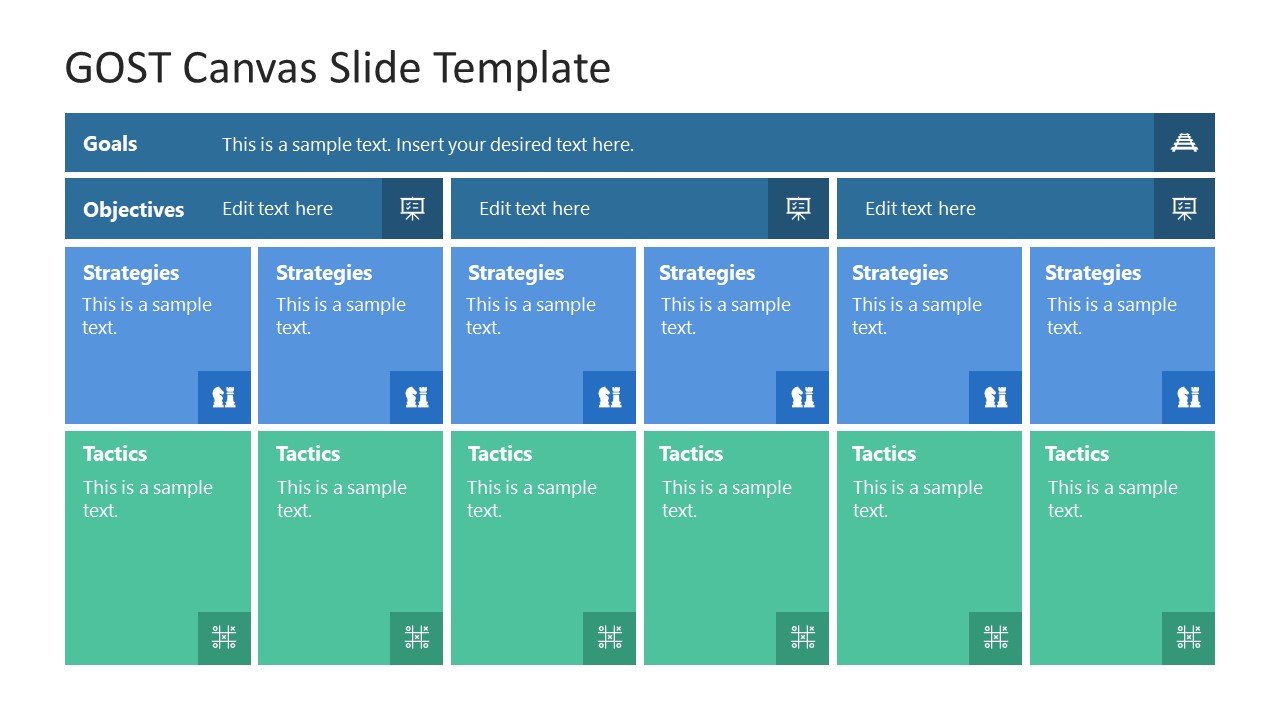Select chess pieces icon in third Strategies card
The width and height of the screenshot is (1280, 720).
click(x=609, y=397)
